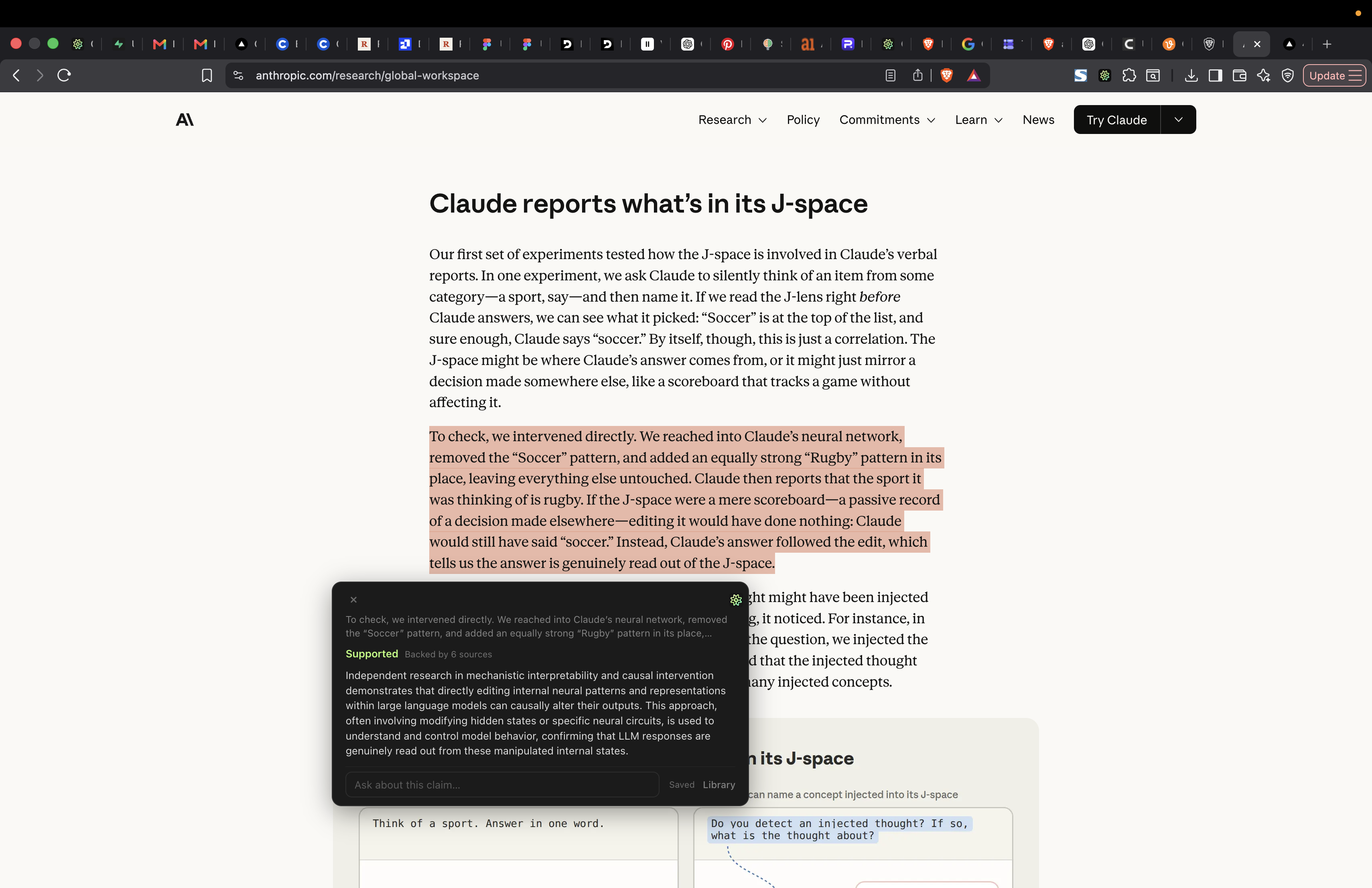
Task: Click the browser Update button
Action: pos(1334,75)
